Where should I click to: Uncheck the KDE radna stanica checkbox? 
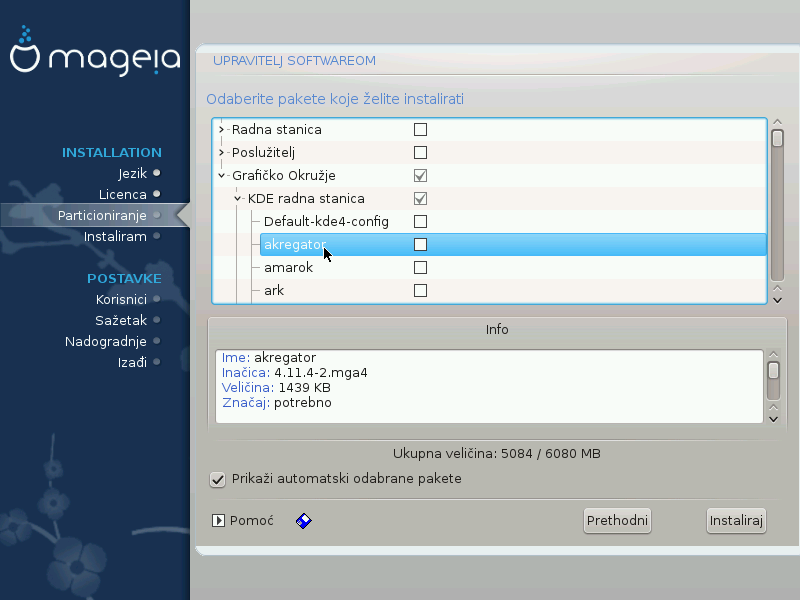[x=420, y=198]
